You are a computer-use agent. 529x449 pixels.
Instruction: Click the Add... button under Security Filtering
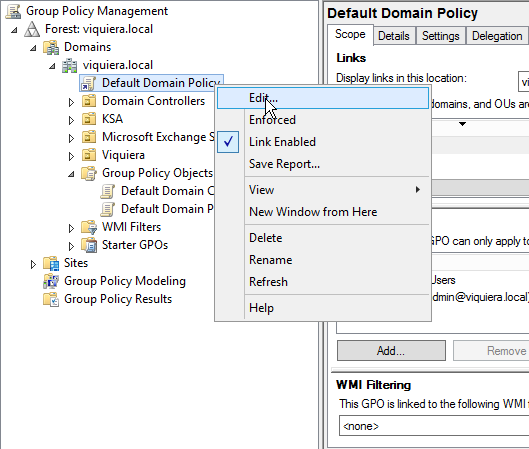point(391,351)
